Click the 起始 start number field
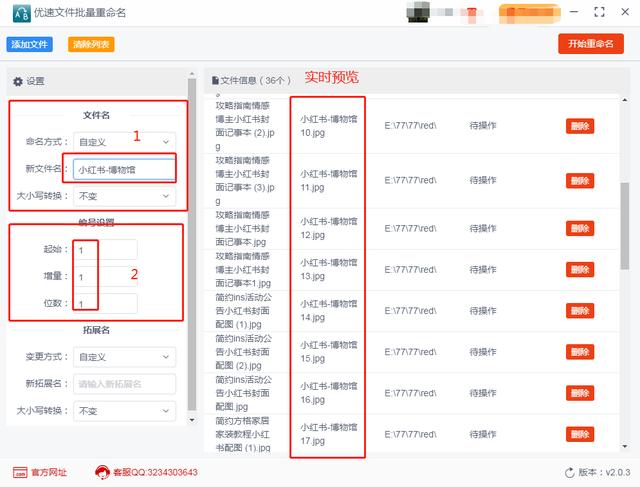This screenshot has height=487, width=640. click(x=105, y=250)
